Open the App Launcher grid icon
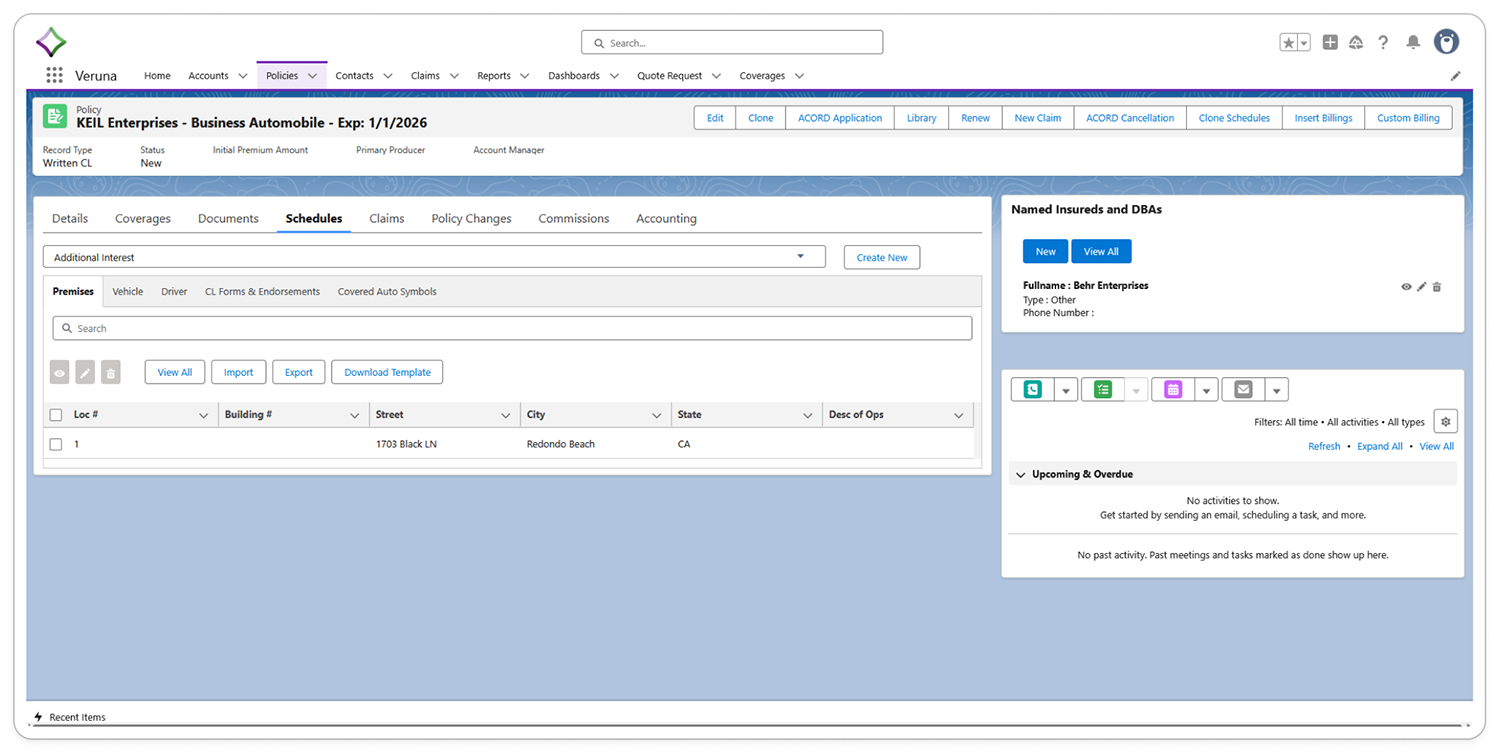1500x753 pixels. pos(54,75)
